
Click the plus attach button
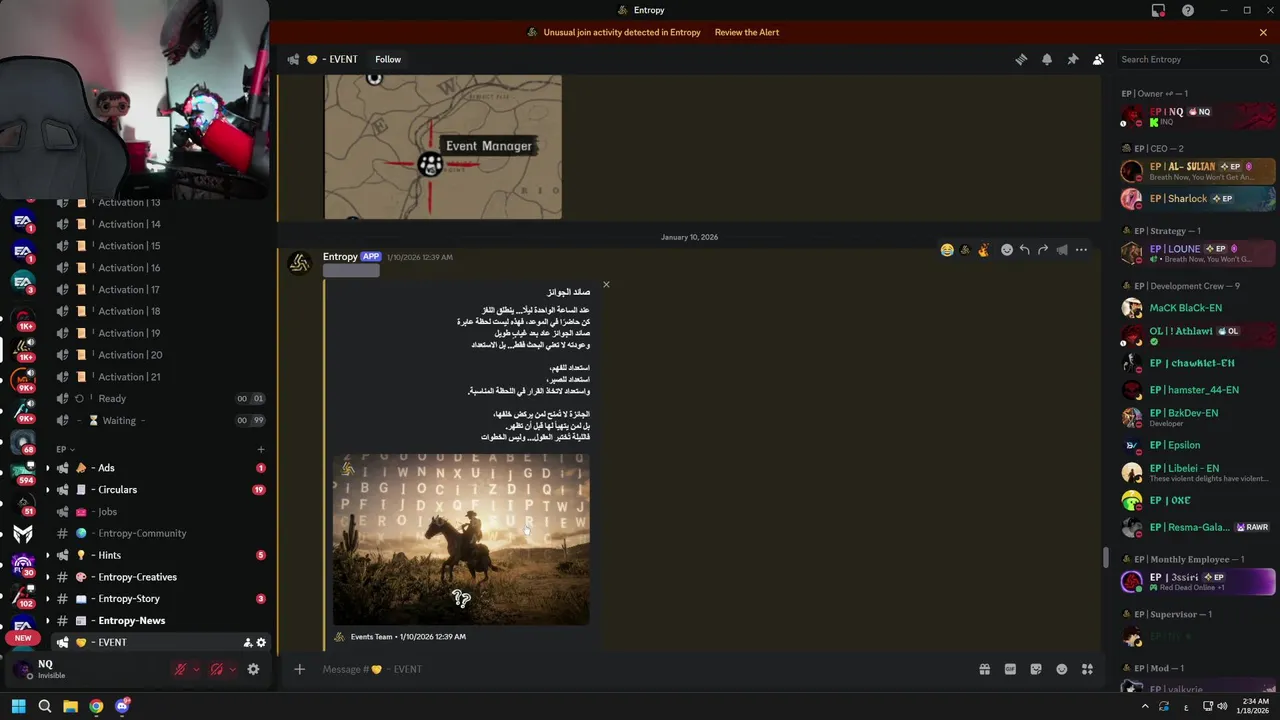[x=299, y=669]
